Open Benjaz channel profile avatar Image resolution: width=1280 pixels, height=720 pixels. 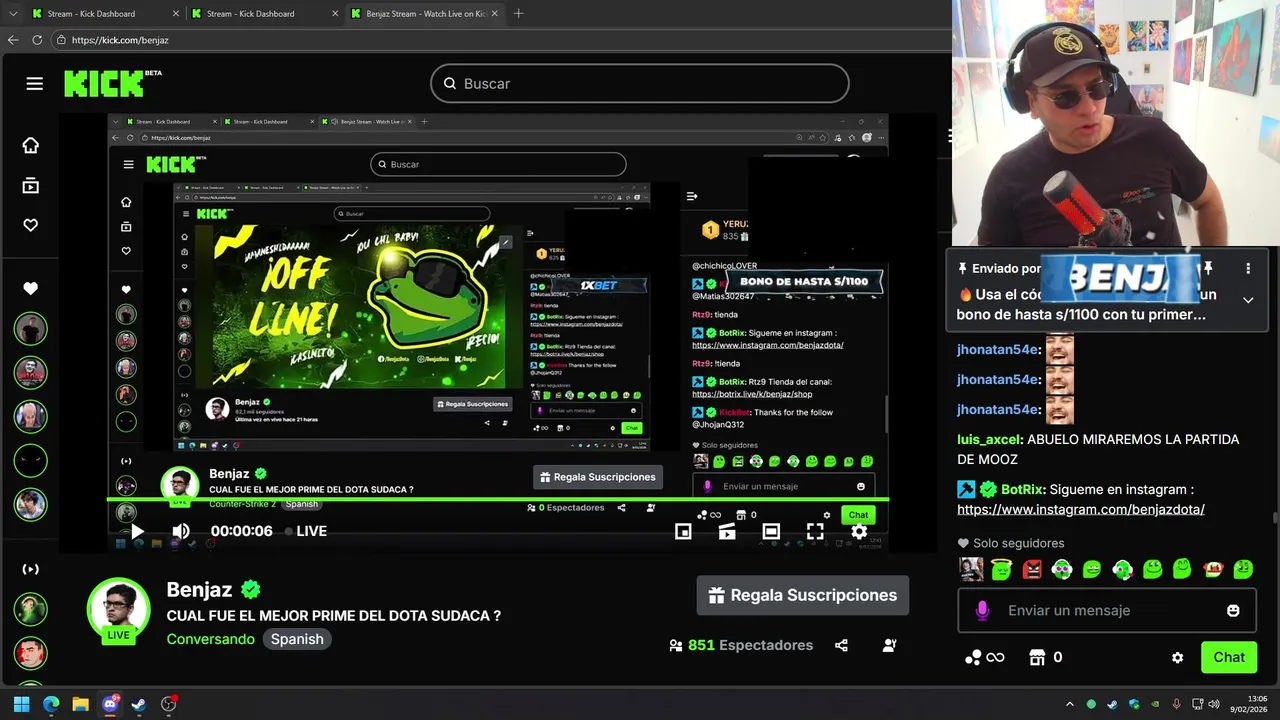tap(118, 608)
